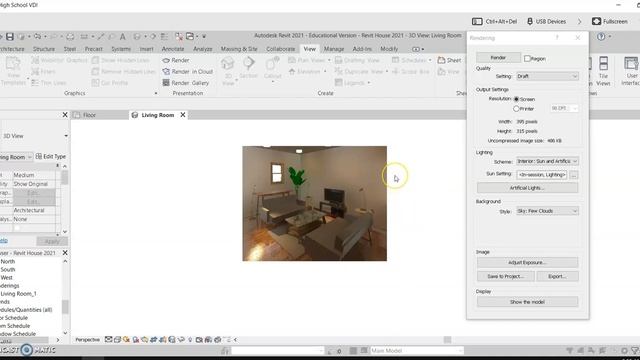The image size is (640, 360).
Task: Click the Sun Setting browse ellipsis button
Action: (x=574, y=175)
